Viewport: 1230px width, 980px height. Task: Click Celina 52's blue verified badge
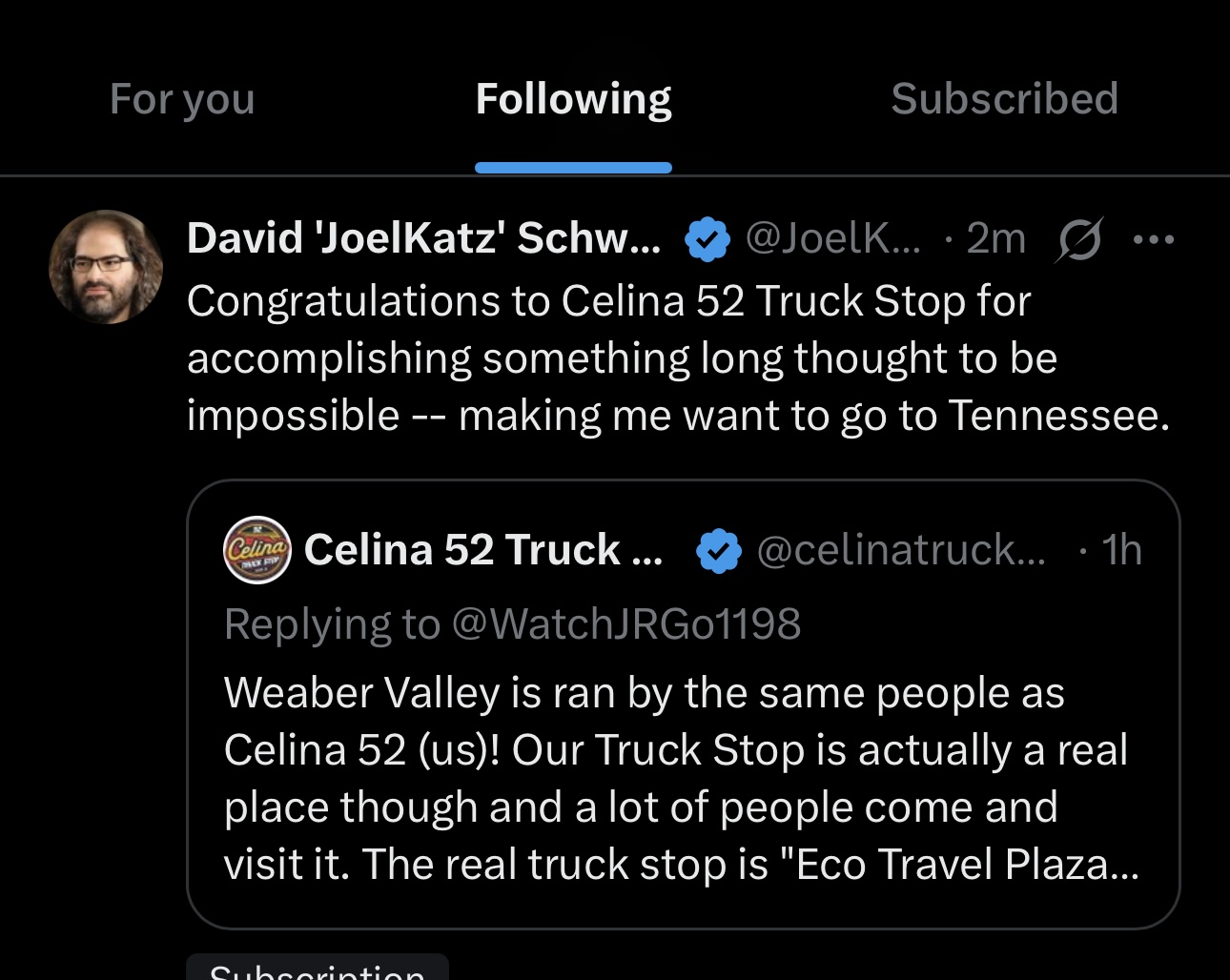719,551
